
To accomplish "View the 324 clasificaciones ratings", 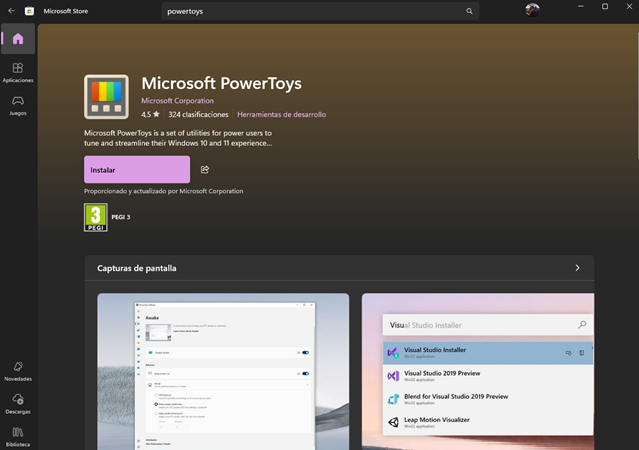I will pos(198,115).
